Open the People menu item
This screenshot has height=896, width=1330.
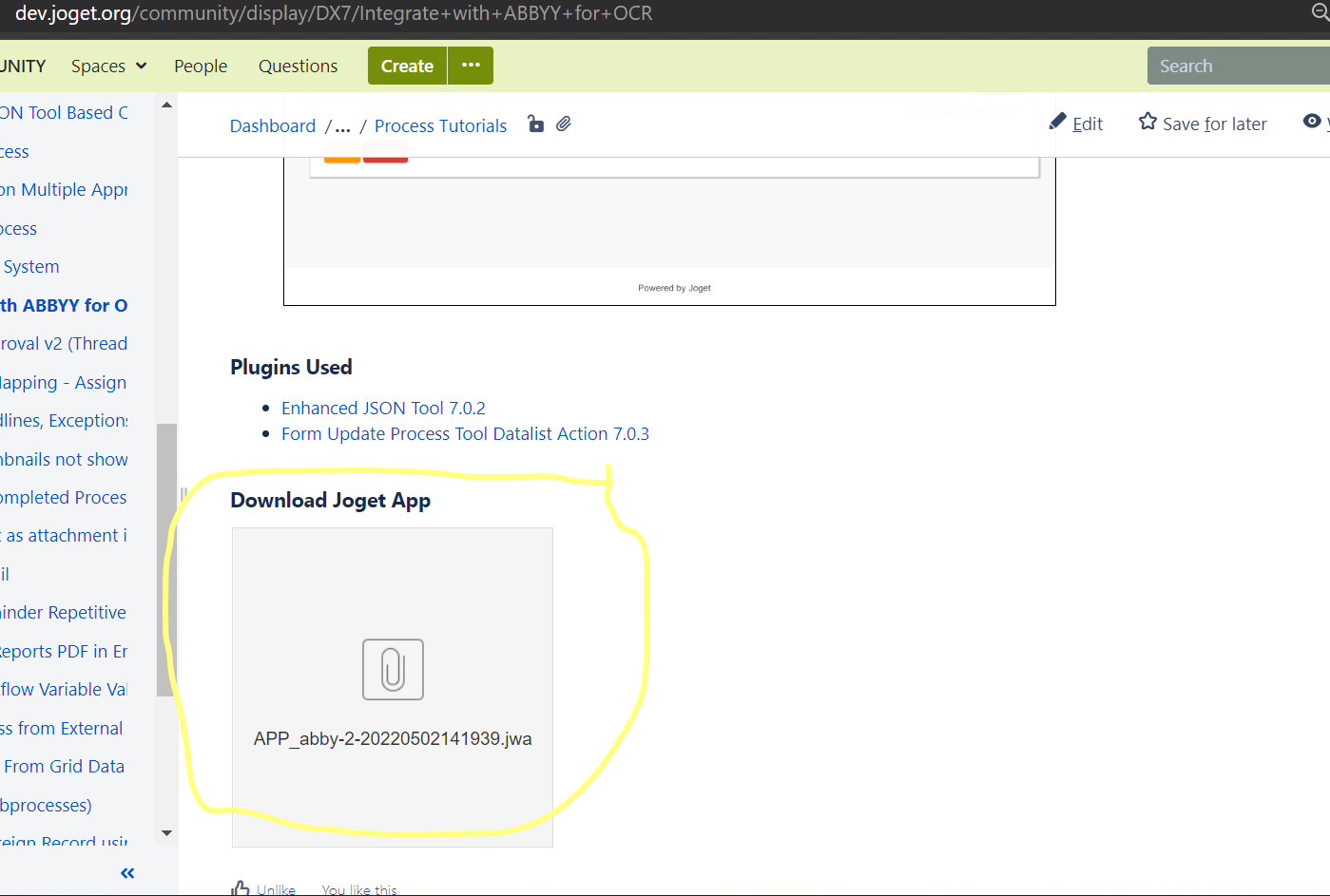pos(201,67)
